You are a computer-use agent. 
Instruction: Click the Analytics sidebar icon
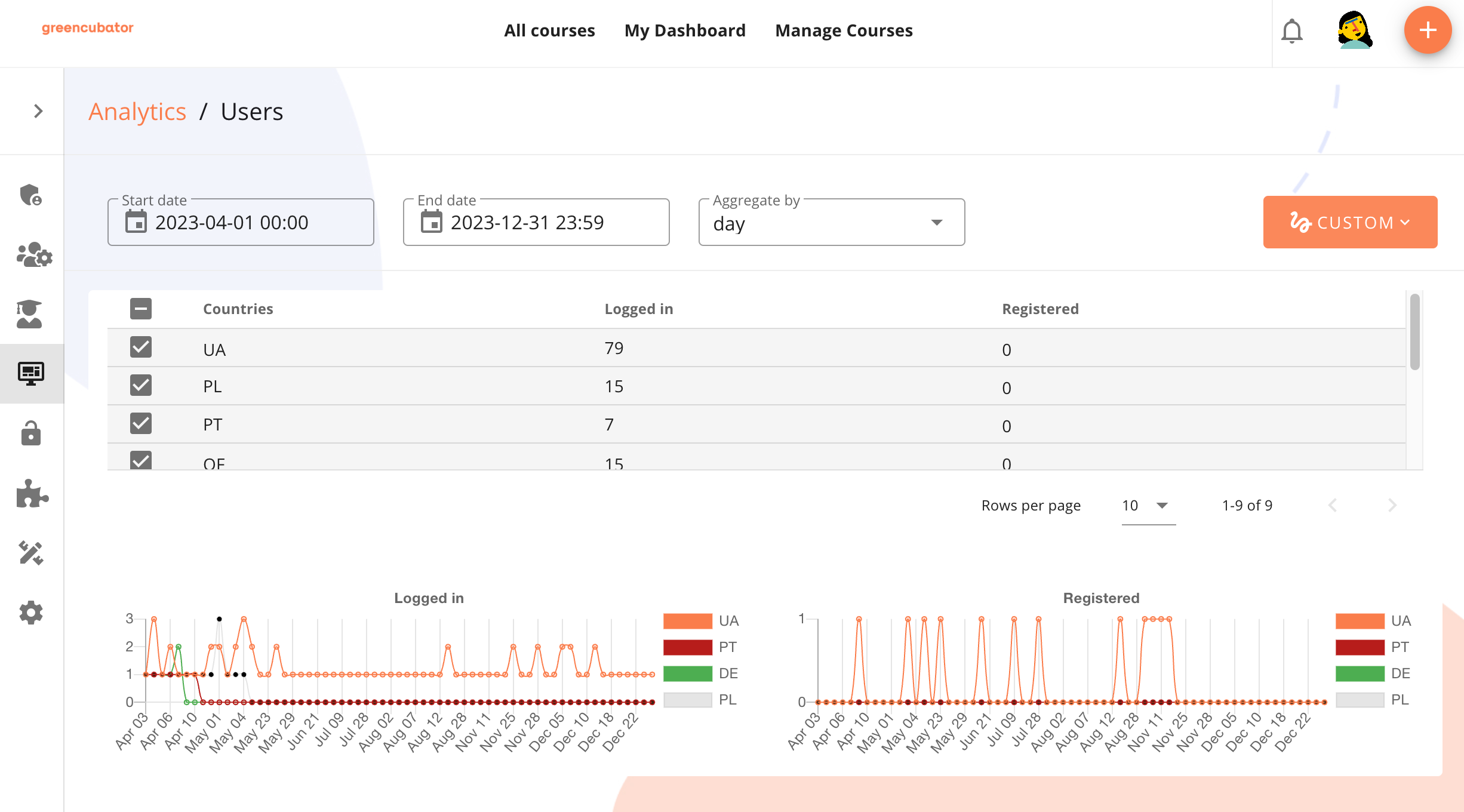tap(31, 372)
